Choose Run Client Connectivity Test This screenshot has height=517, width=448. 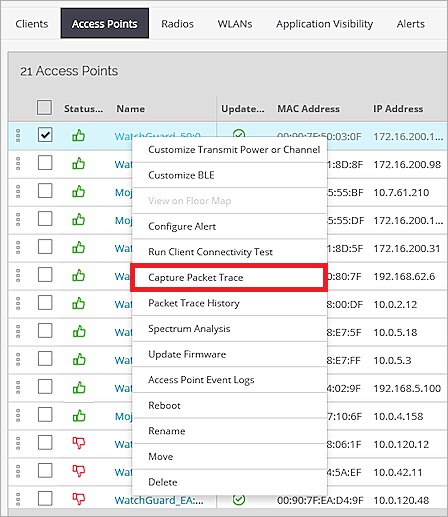pyautogui.click(x=229, y=252)
